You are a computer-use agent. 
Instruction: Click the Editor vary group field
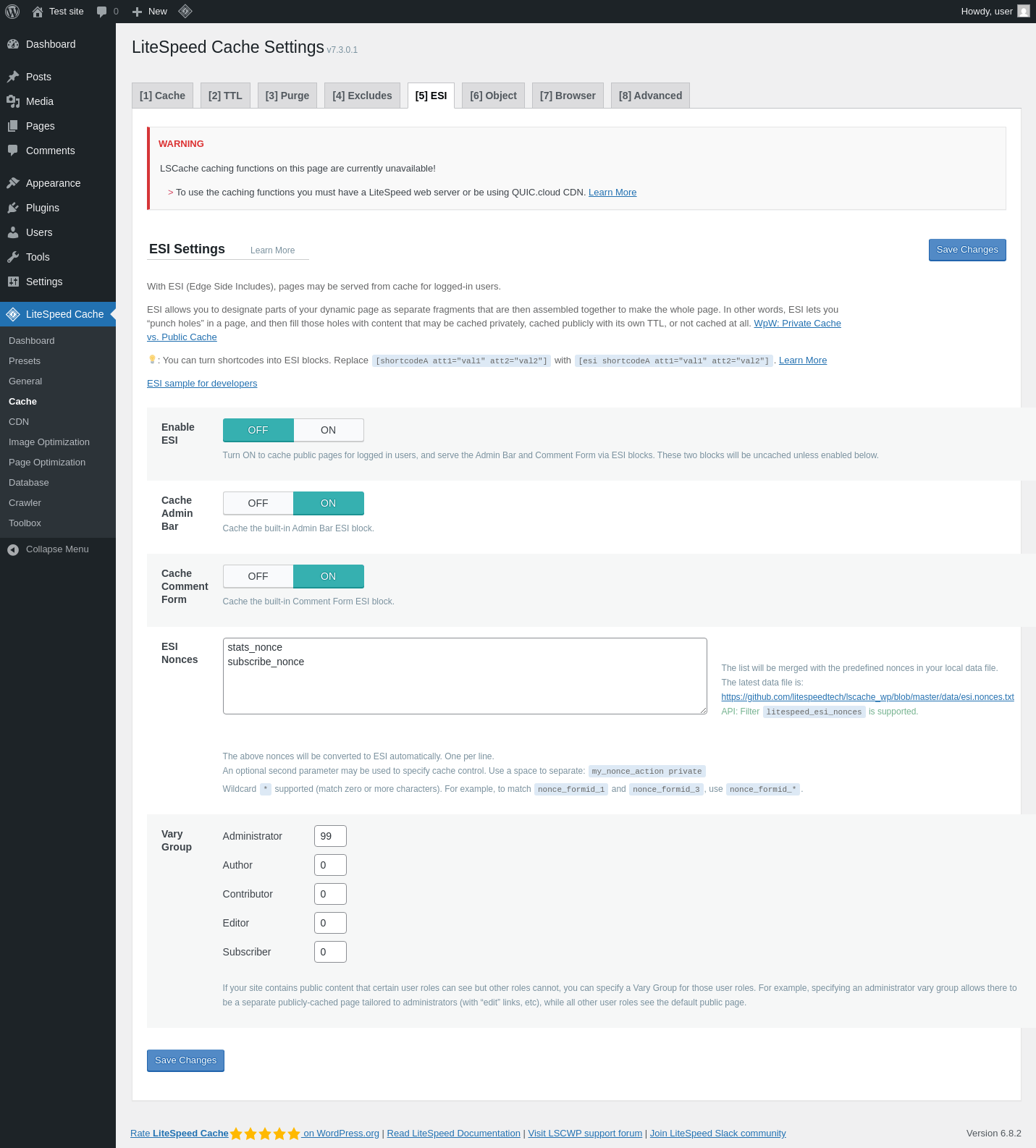(x=330, y=923)
